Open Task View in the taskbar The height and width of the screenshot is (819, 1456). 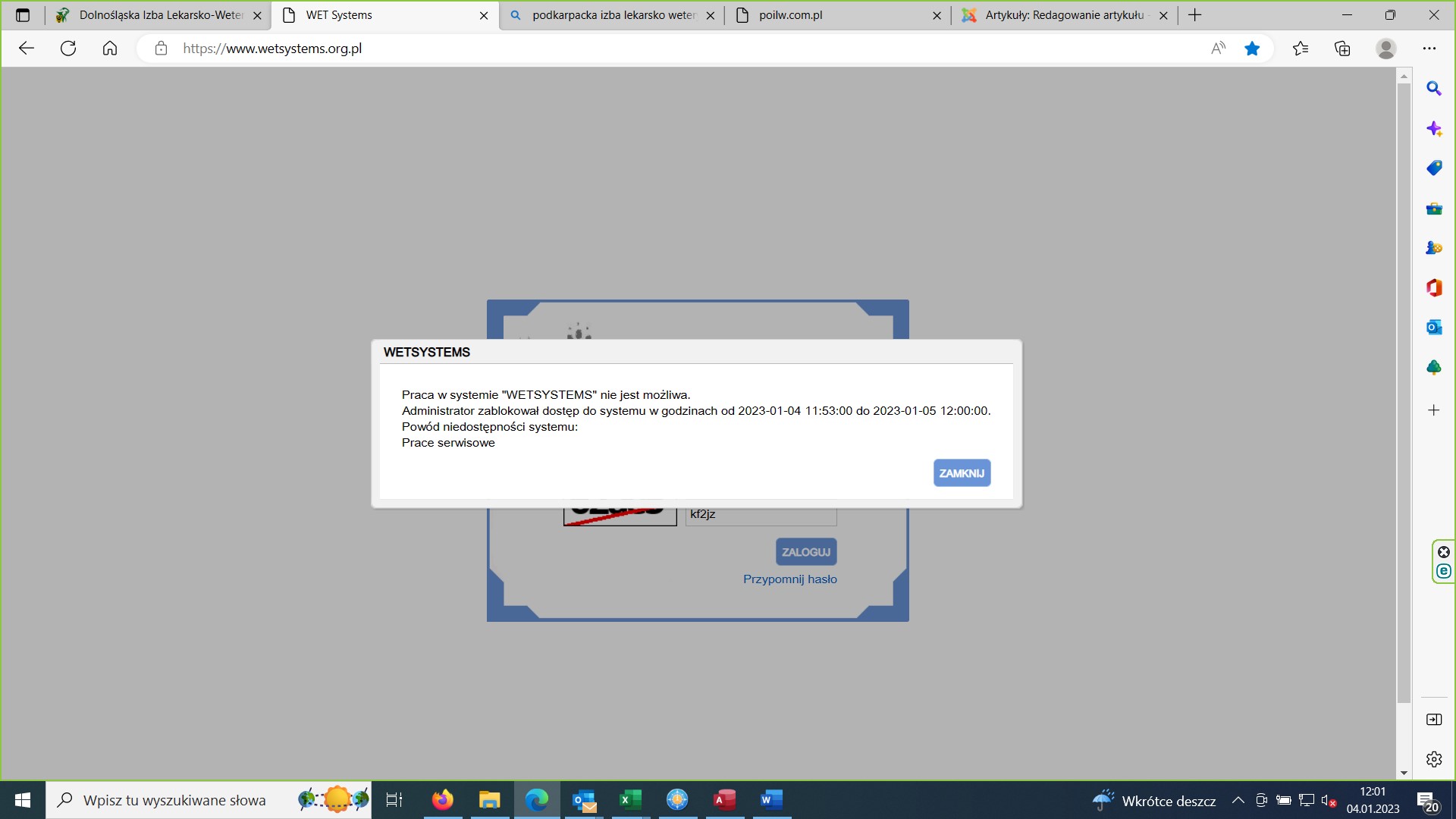pyautogui.click(x=394, y=800)
